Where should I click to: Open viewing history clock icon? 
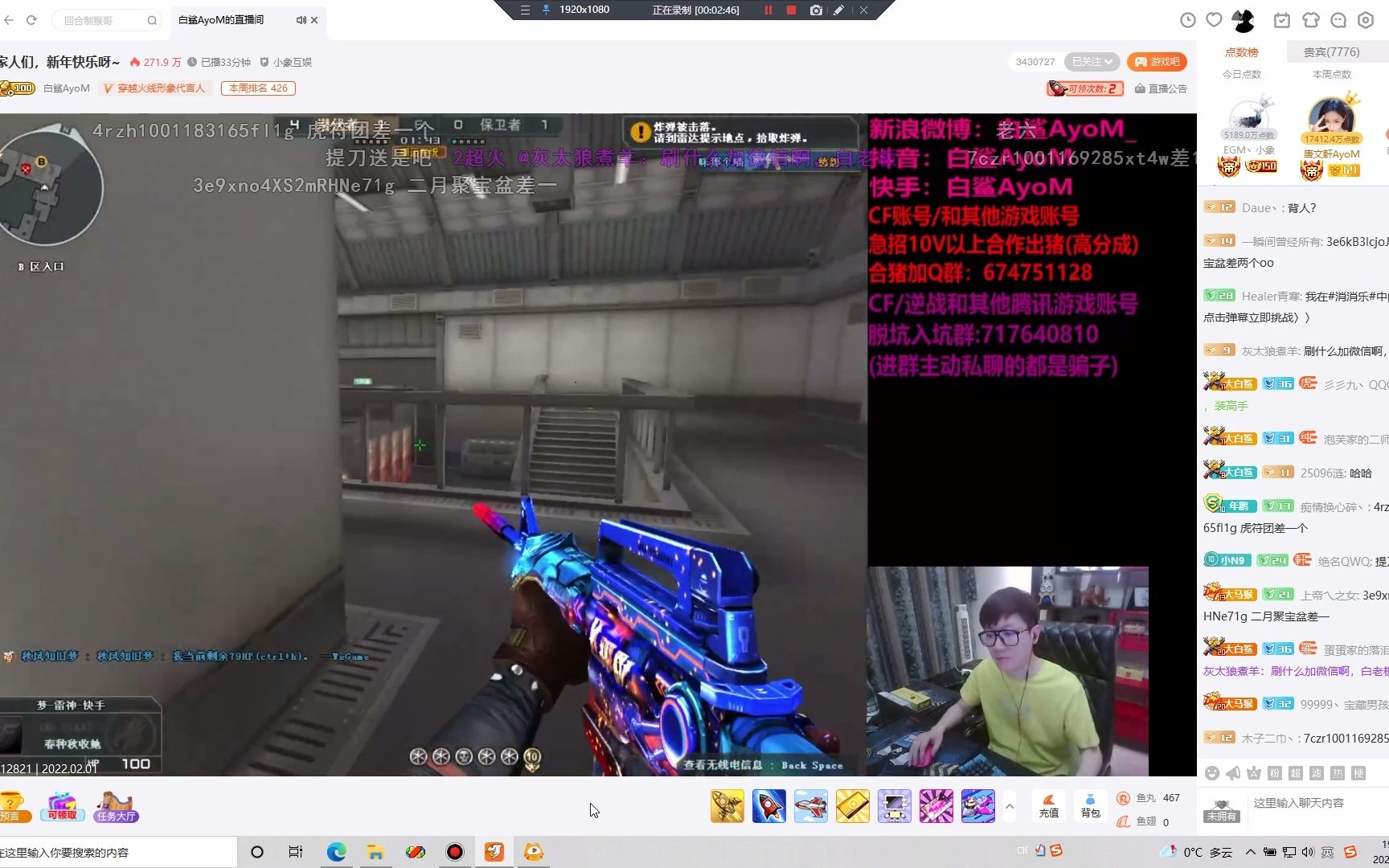pos(1187,20)
